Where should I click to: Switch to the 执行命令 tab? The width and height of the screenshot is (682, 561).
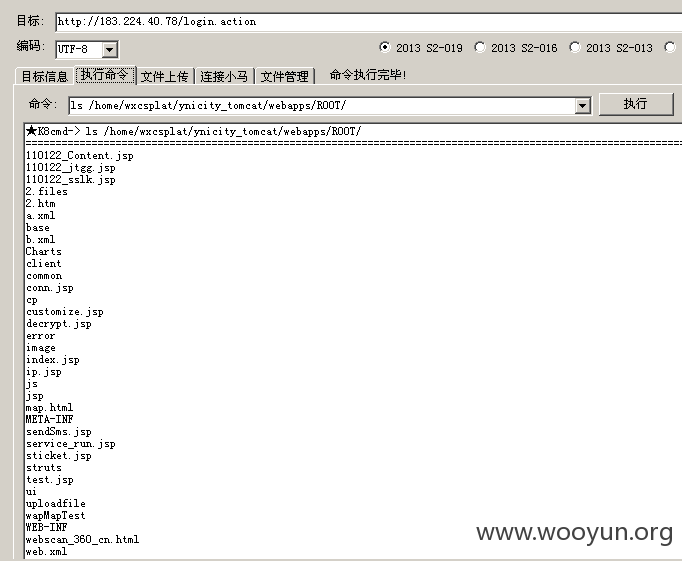[x=105, y=75]
